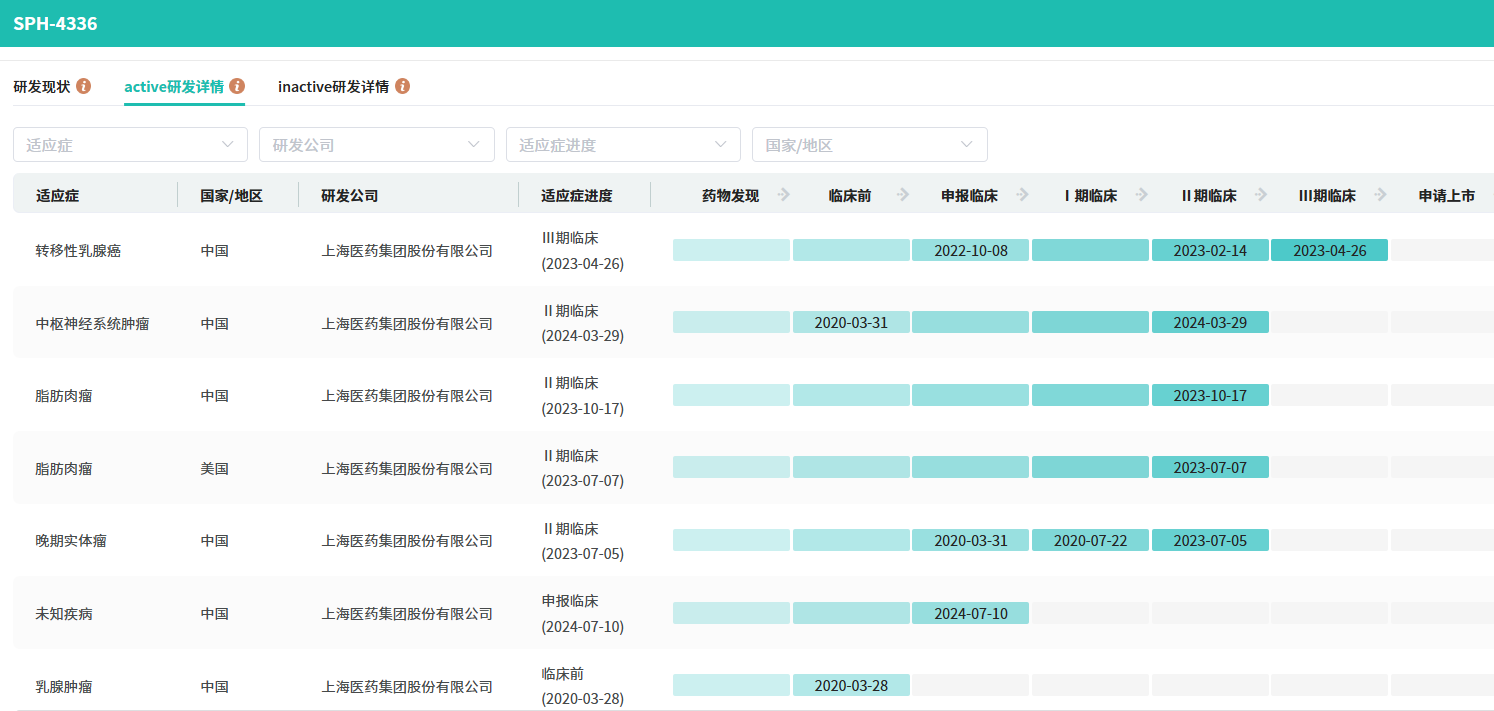This screenshot has height=711, width=1494.
Task: Click 中枢神经系统肿瘤 indication name
Action: tap(92, 324)
